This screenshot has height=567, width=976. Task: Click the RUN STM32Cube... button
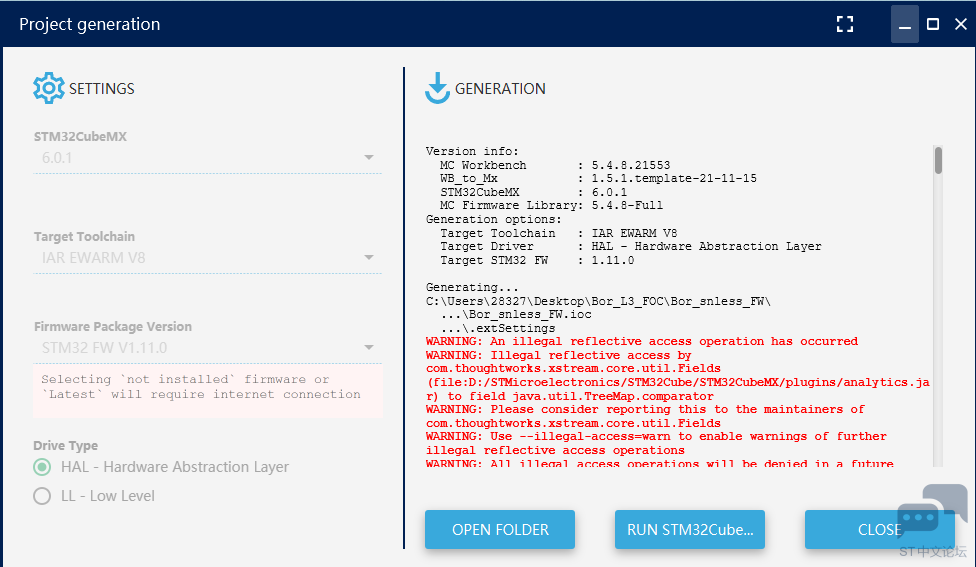point(690,530)
